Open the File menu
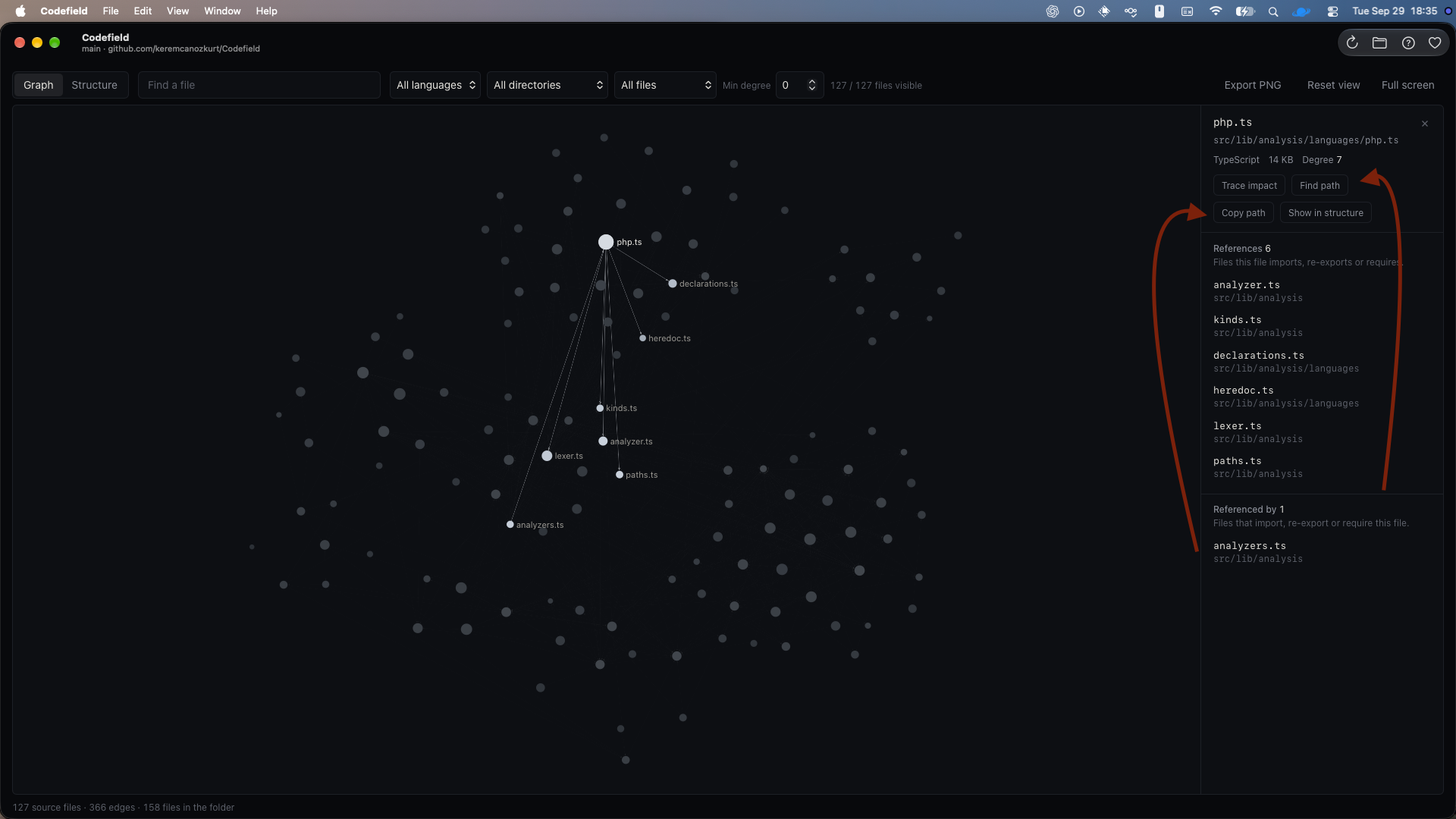The width and height of the screenshot is (1456, 819). click(x=111, y=11)
